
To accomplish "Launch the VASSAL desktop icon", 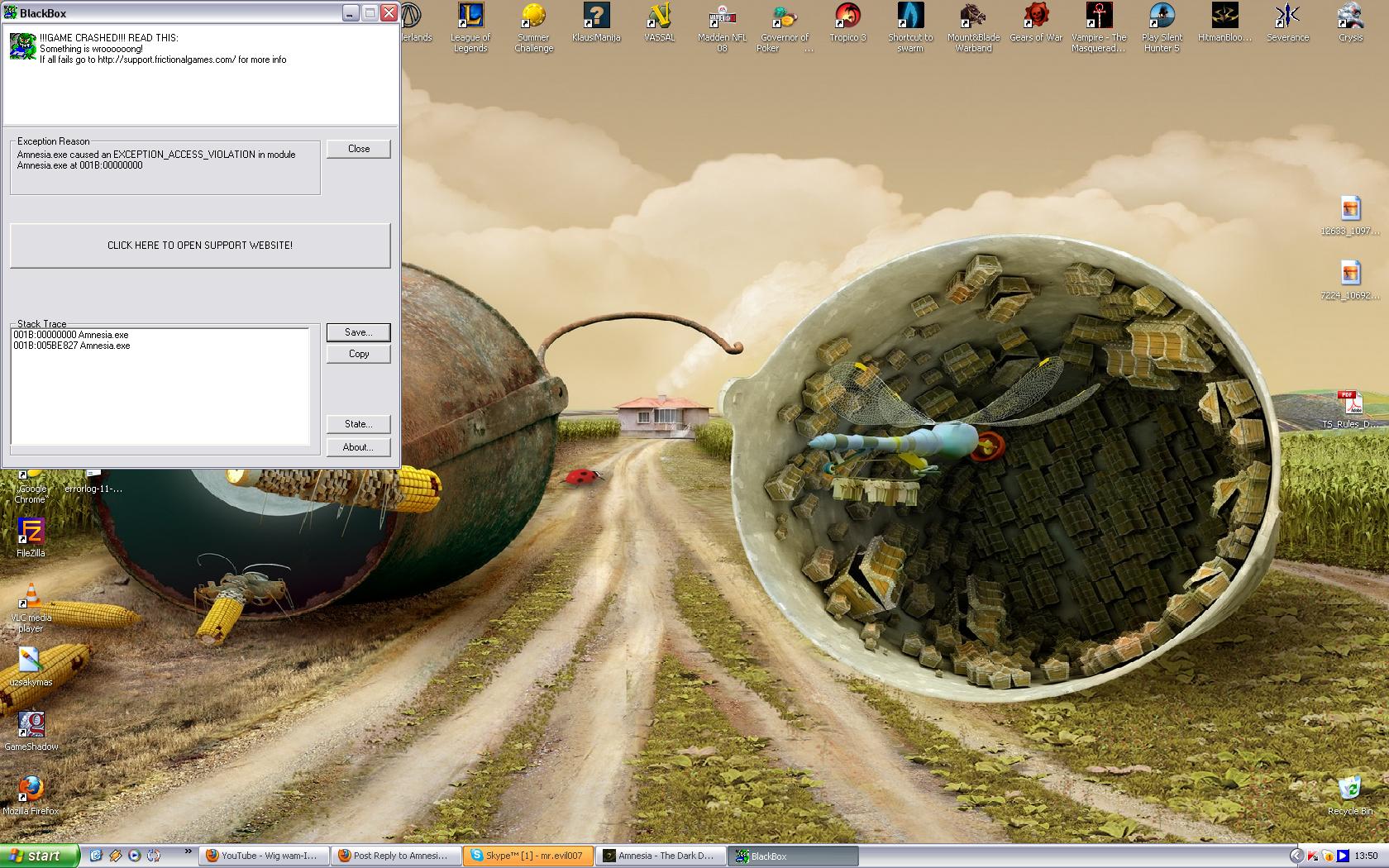I will 659,17.
